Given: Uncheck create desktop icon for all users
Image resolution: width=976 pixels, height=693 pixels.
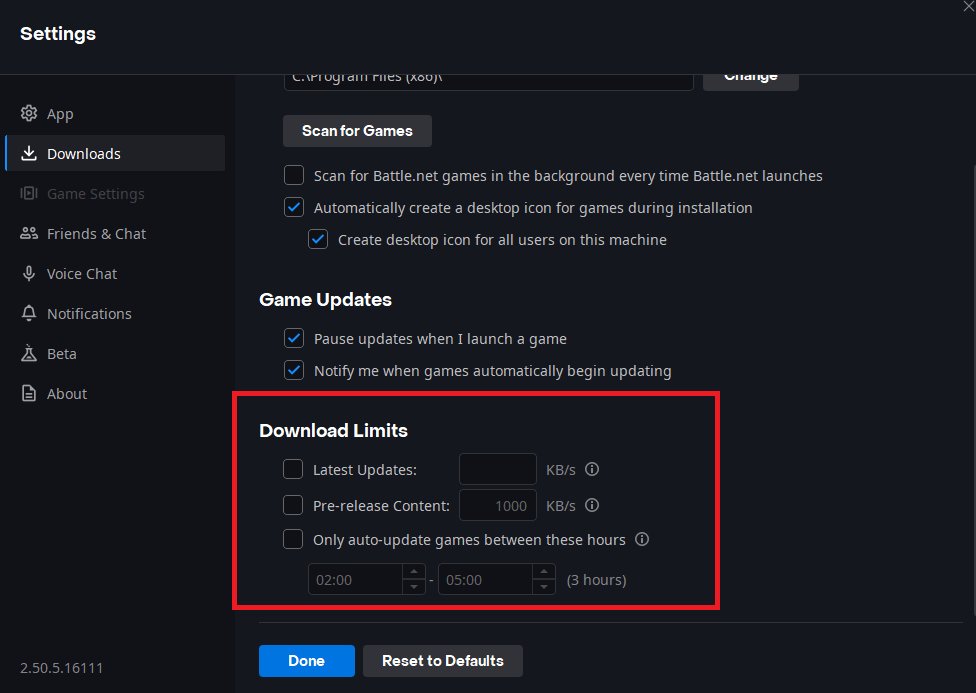Looking at the screenshot, I should coord(318,239).
